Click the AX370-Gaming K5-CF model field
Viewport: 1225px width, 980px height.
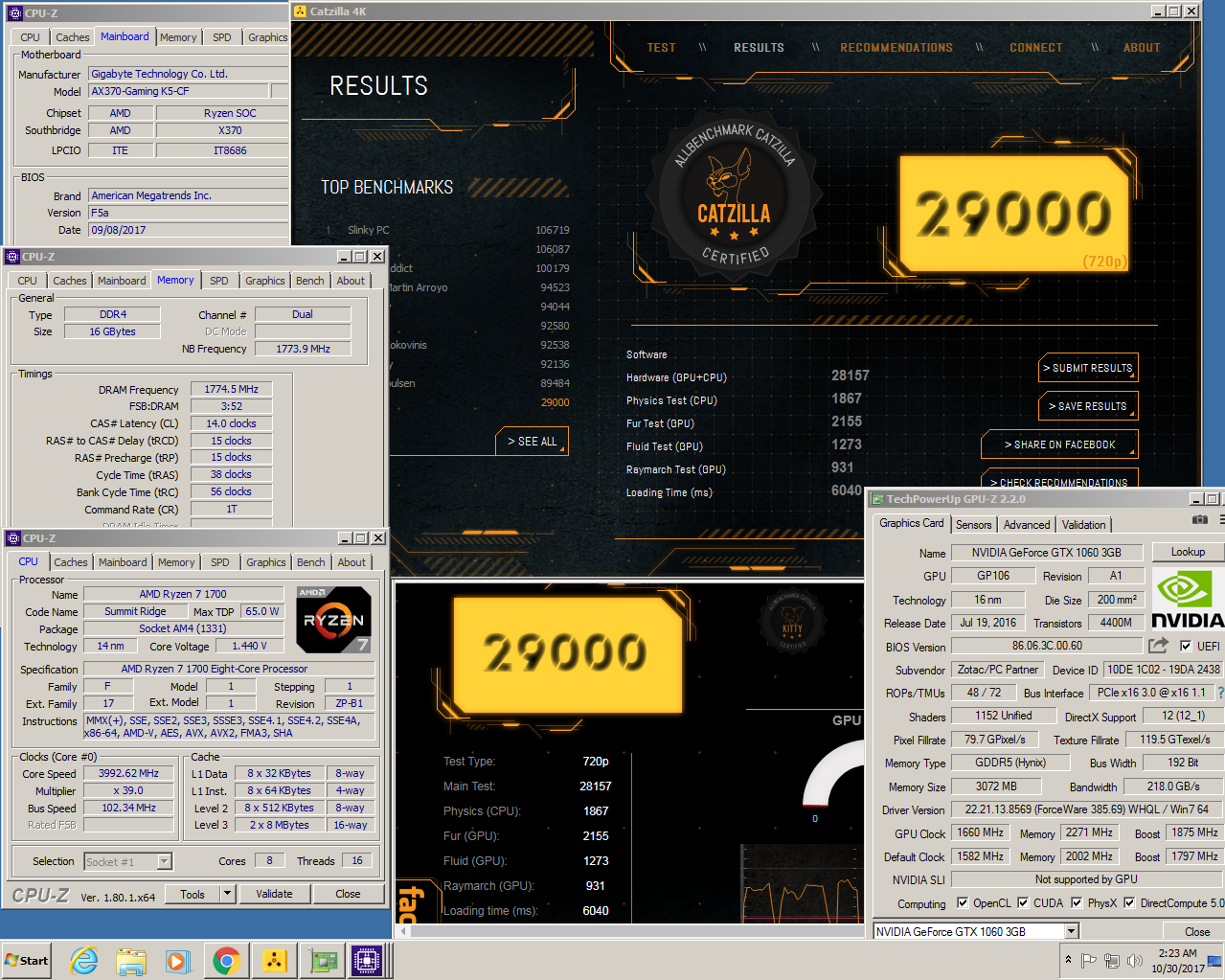pos(179,91)
